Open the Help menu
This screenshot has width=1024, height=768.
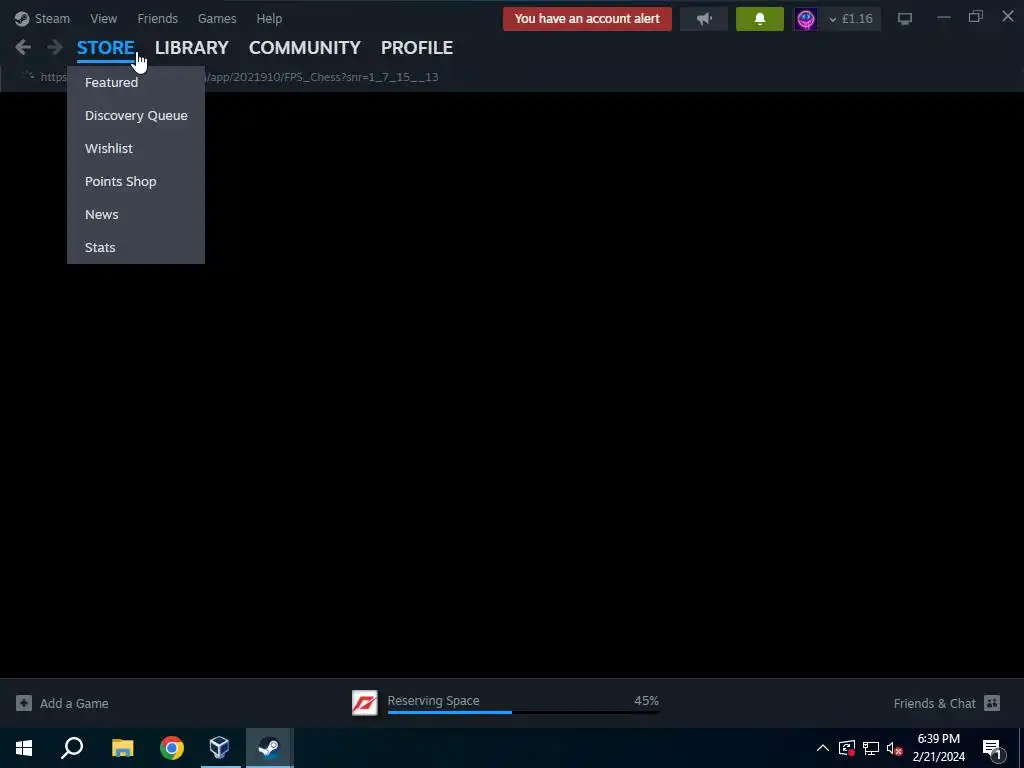tap(269, 18)
